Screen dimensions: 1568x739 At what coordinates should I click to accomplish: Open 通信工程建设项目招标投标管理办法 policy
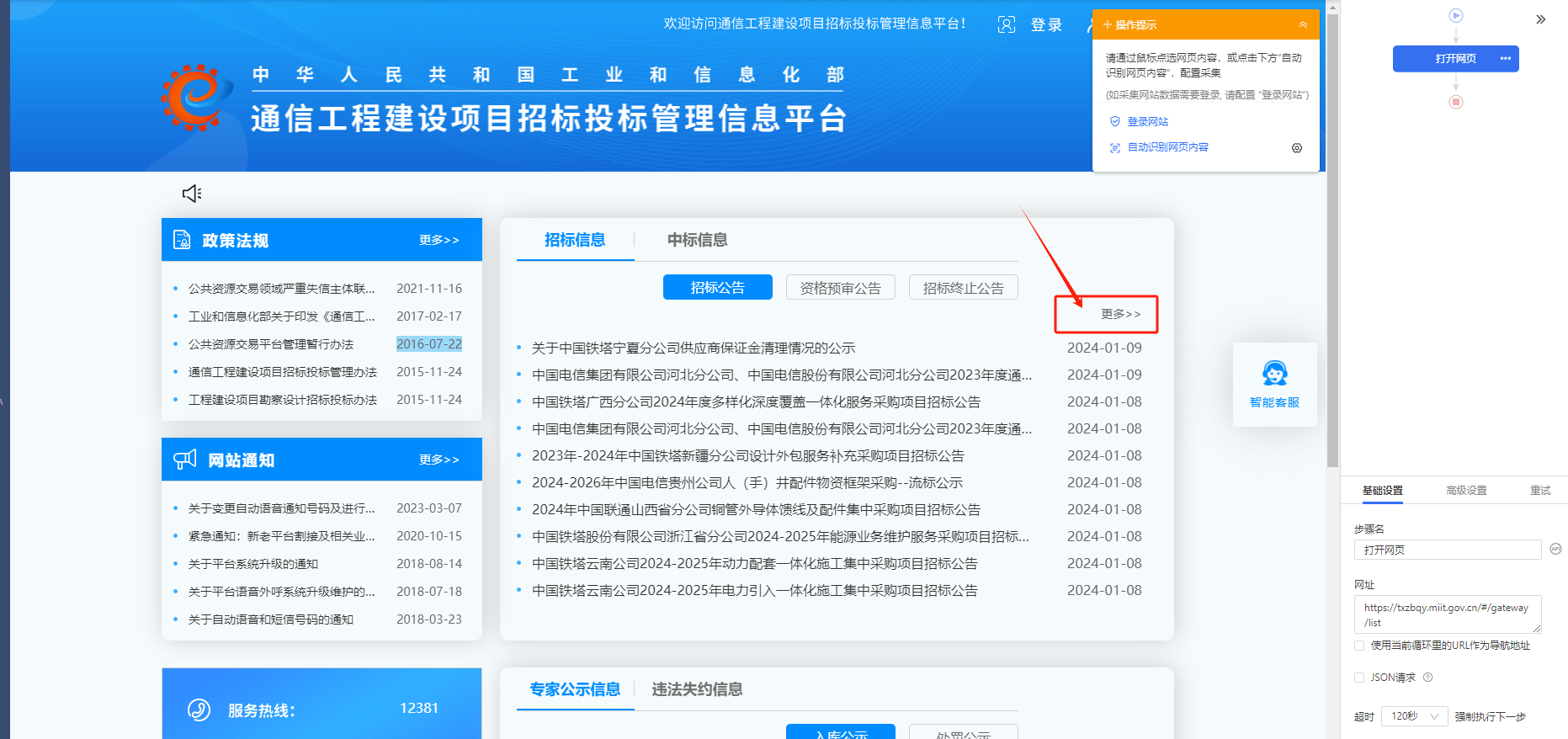pos(282,372)
